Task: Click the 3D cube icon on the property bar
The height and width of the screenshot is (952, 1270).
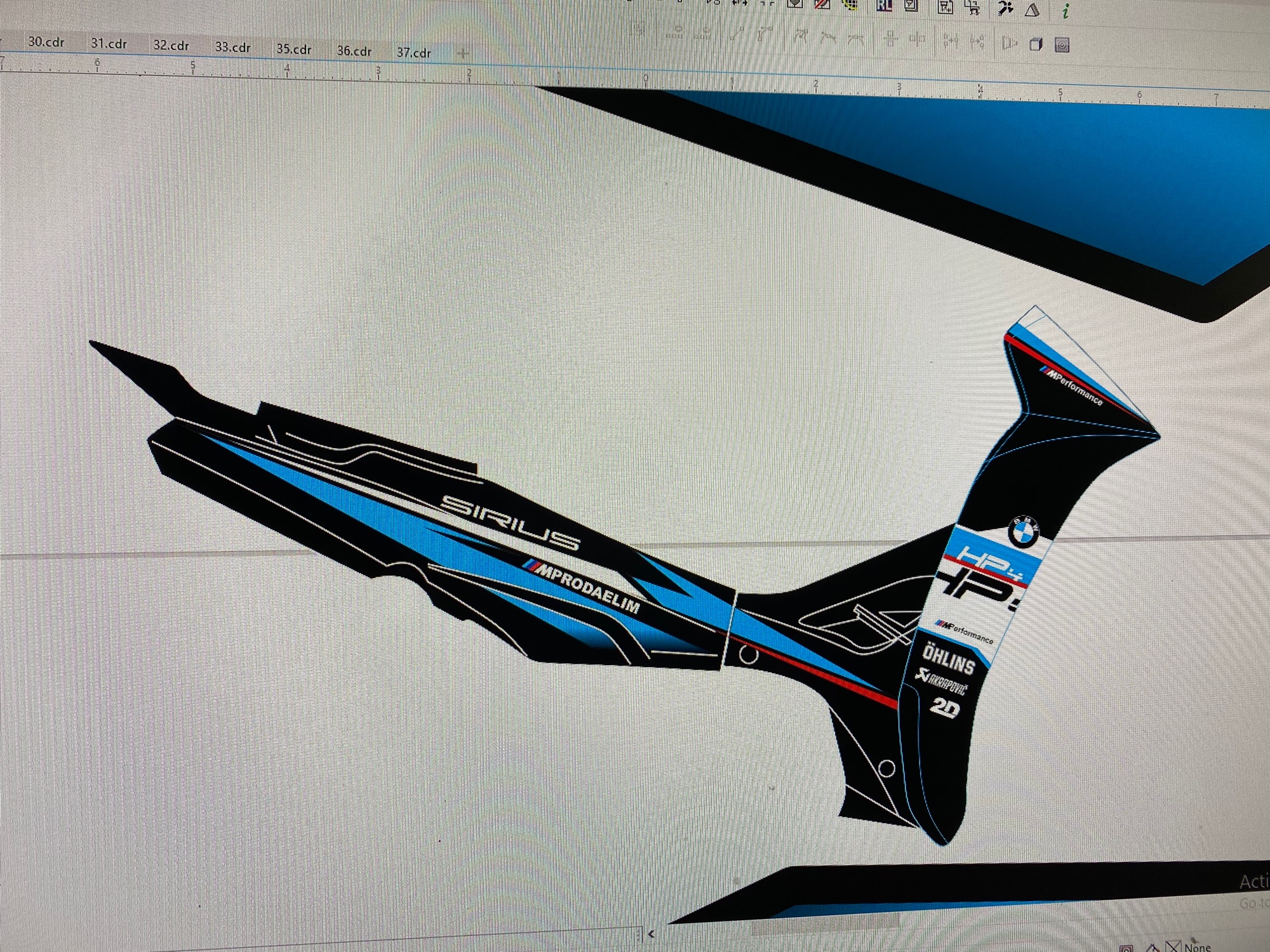Action: pos(1036,44)
